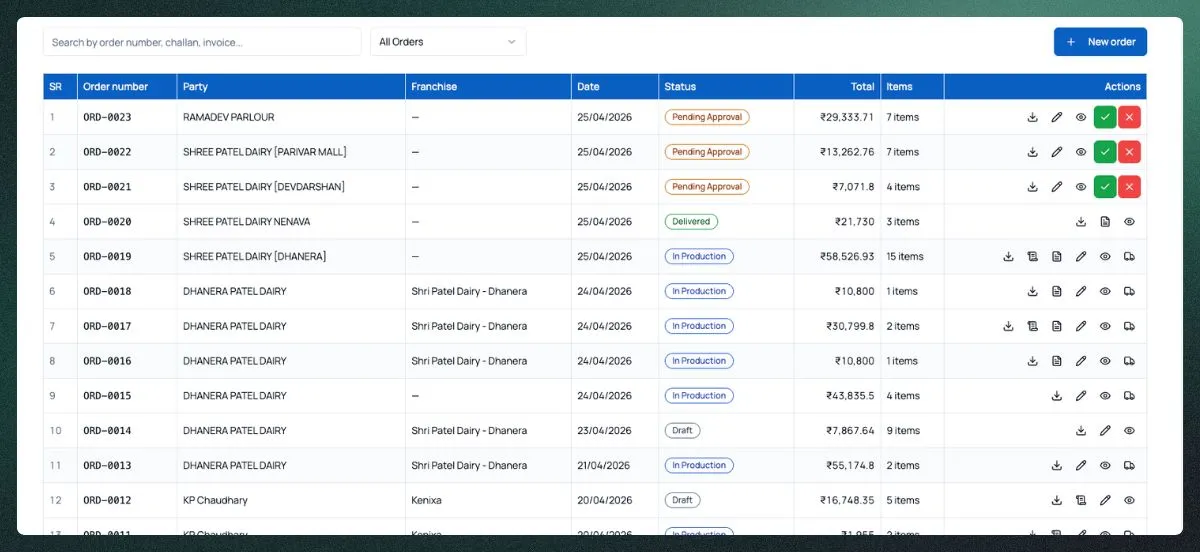This screenshot has height=552, width=1200.
Task: Edit order ORD-0023 with pencil icon
Action: [x=1056, y=117]
